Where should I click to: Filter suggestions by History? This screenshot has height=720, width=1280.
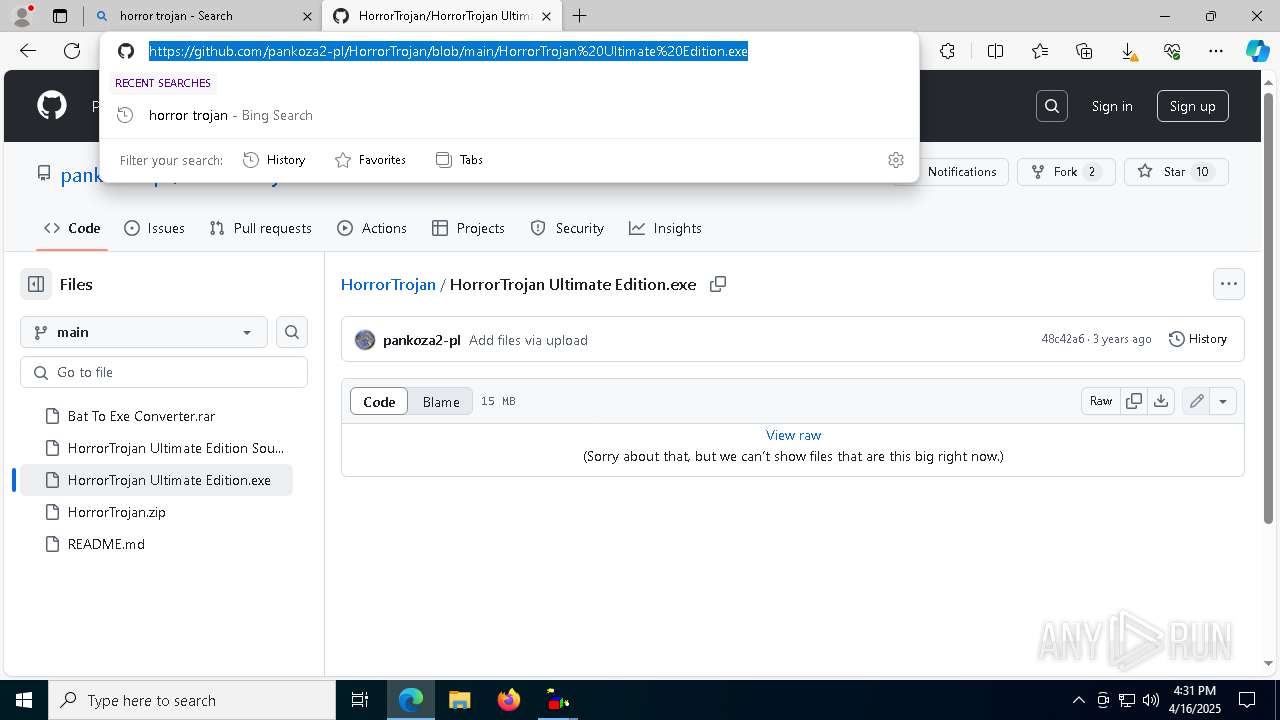click(274, 160)
